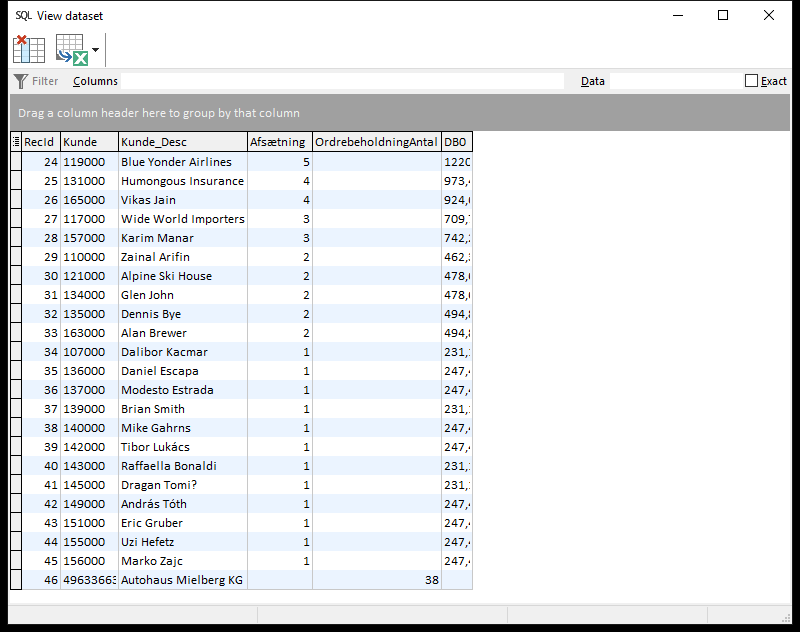Select the Alpine Ski House cell
The image size is (800, 632).
183,276
